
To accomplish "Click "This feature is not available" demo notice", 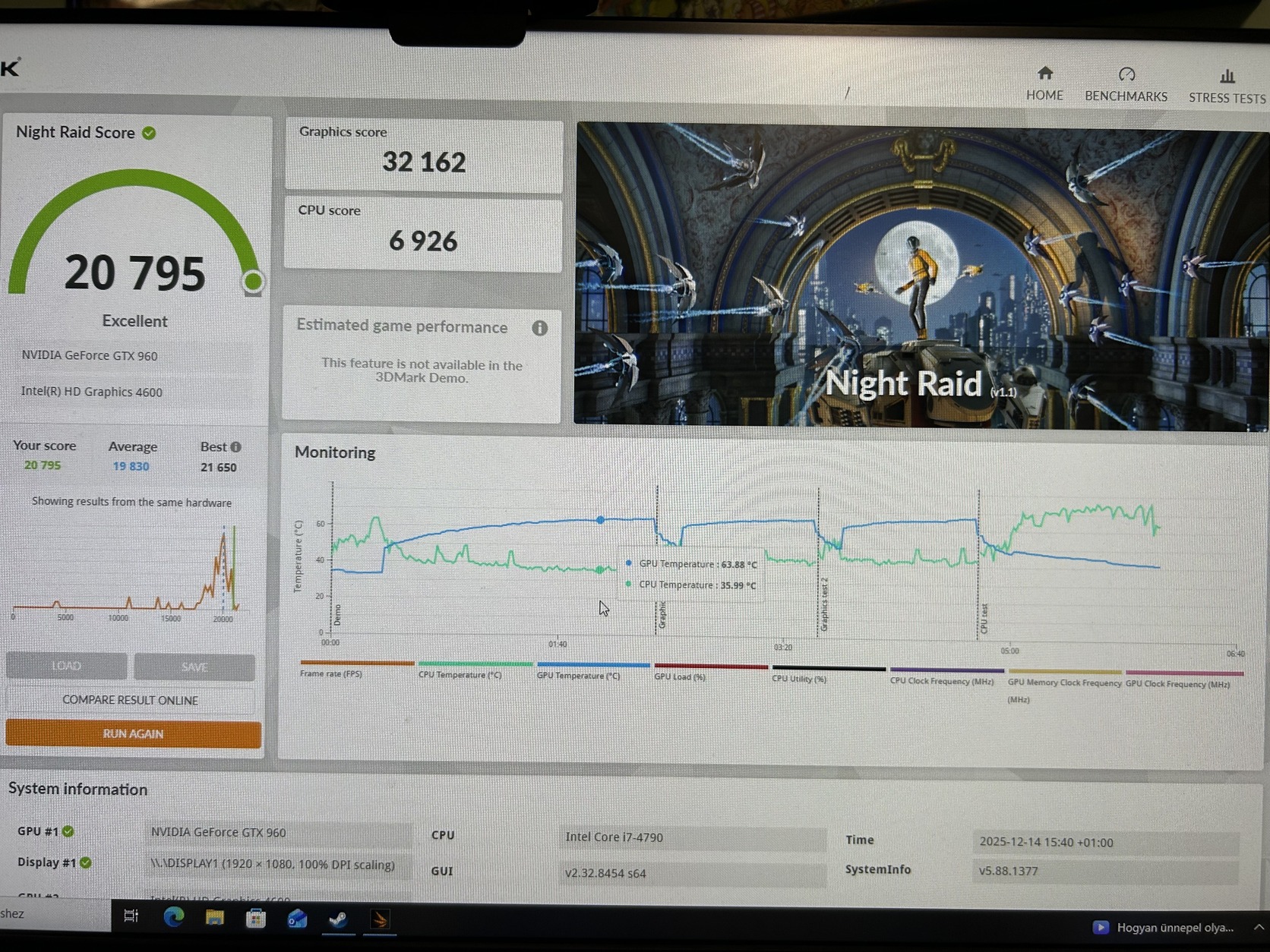I will click(x=422, y=370).
